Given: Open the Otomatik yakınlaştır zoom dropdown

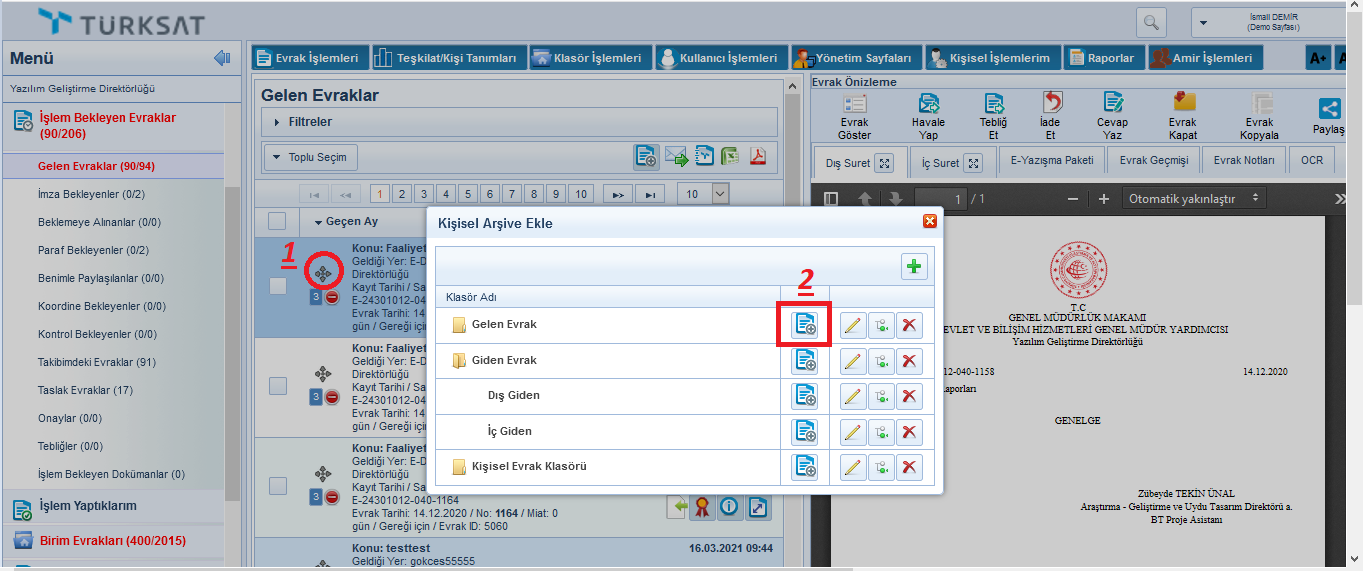Looking at the screenshot, I should [x=1194, y=199].
